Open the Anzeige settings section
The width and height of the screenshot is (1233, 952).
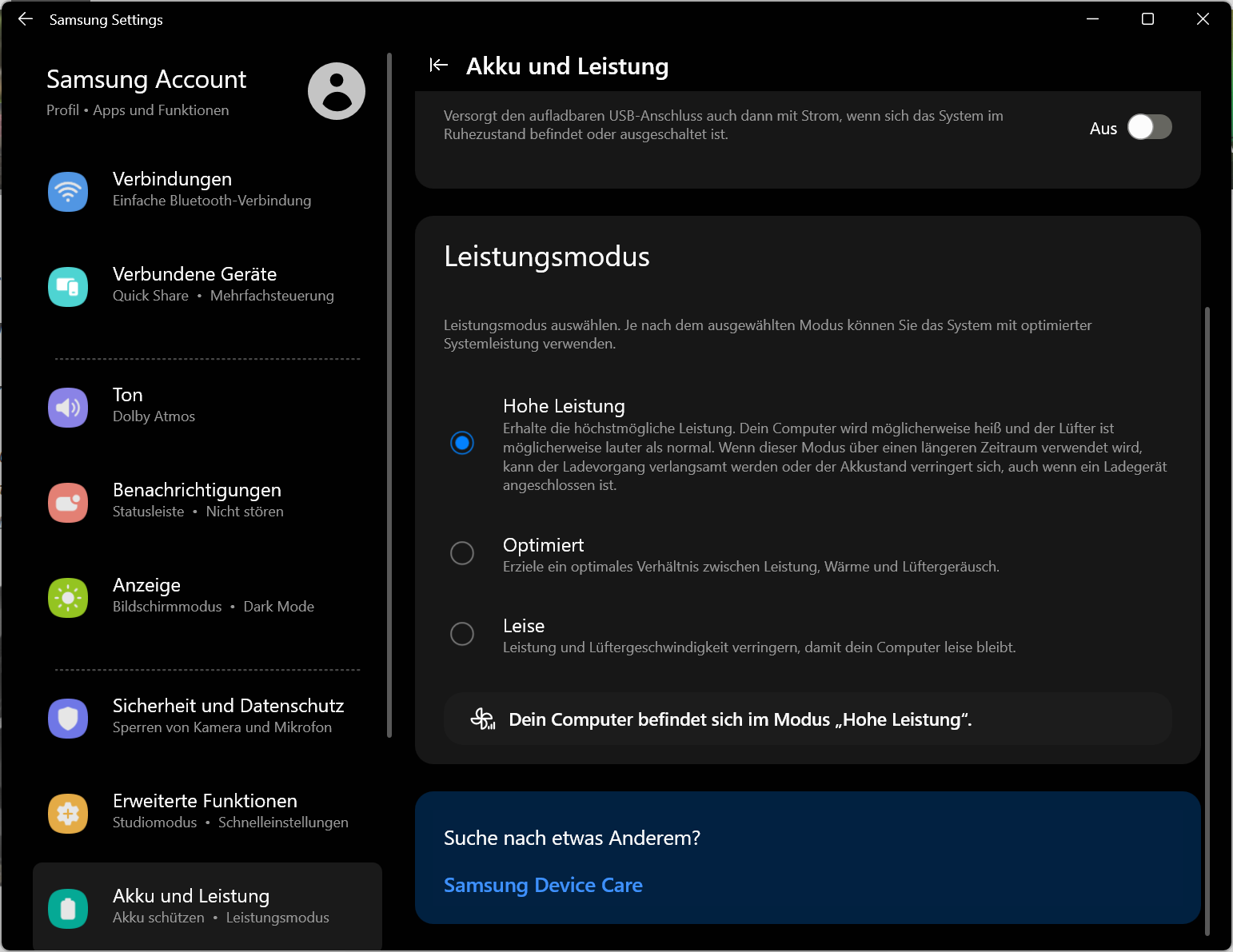click(x=207, y=598)
